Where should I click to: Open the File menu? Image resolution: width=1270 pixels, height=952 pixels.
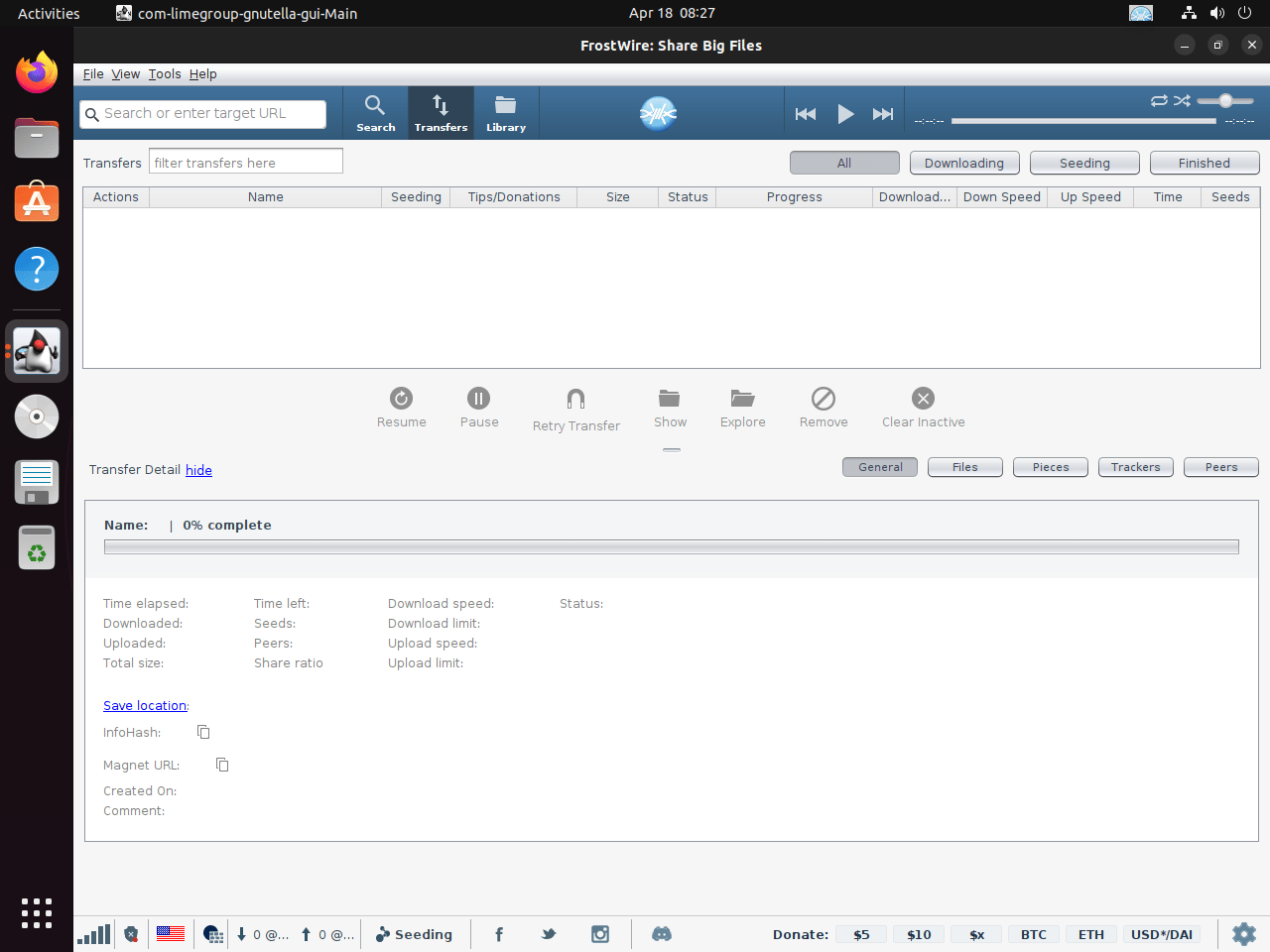coord(93,74)
